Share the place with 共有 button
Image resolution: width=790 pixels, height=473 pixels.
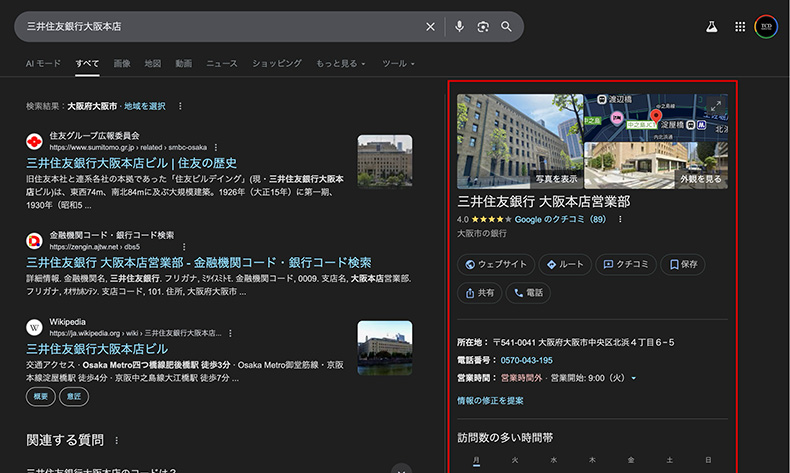click(479, 293)
